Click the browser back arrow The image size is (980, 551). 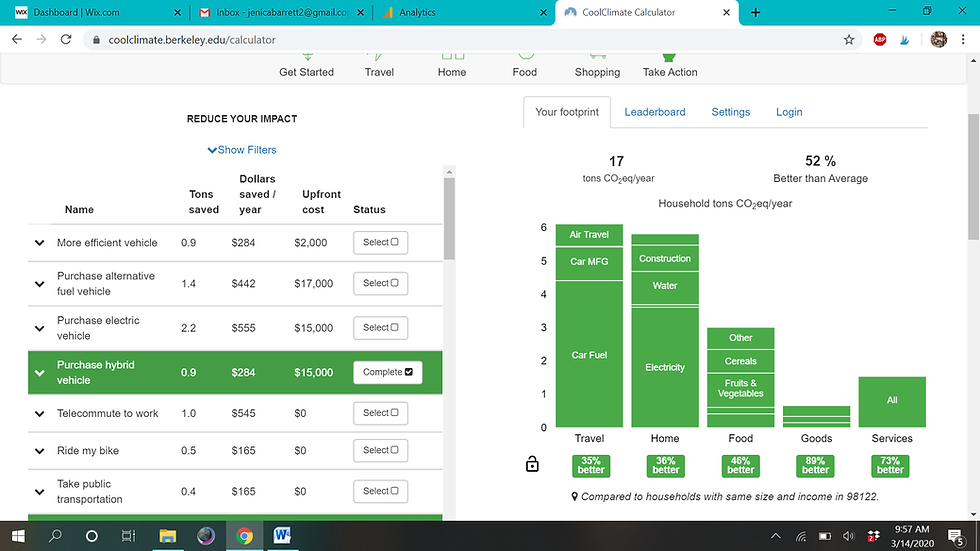17,39
